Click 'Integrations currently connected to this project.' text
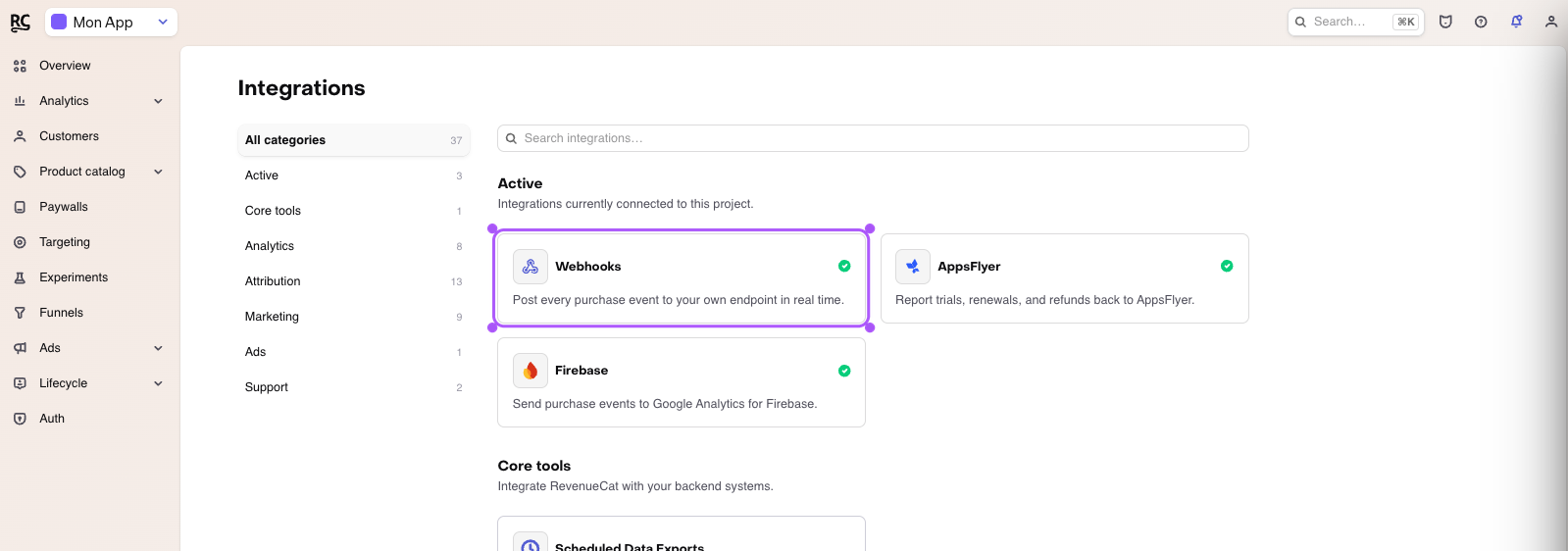 (626, 204)
